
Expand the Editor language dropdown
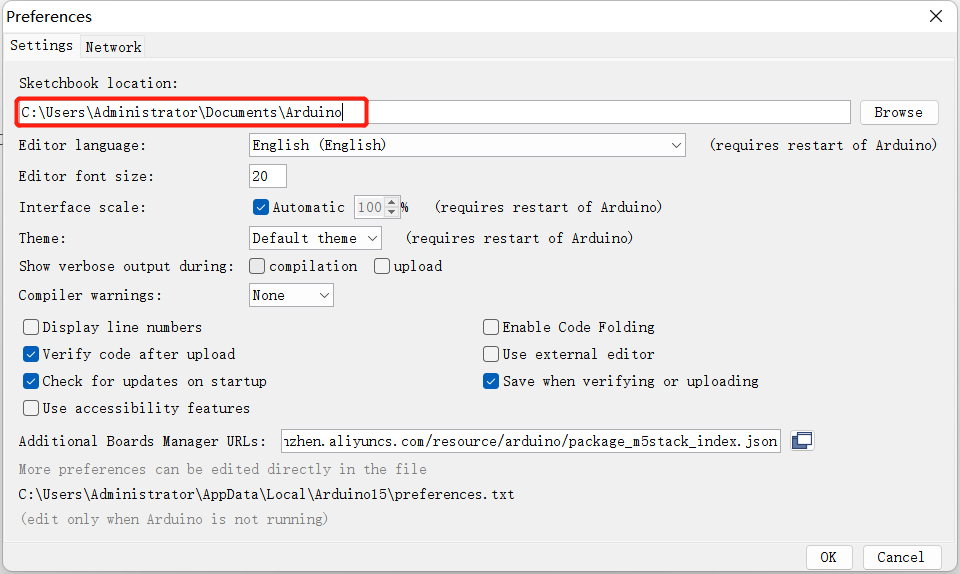467,145
